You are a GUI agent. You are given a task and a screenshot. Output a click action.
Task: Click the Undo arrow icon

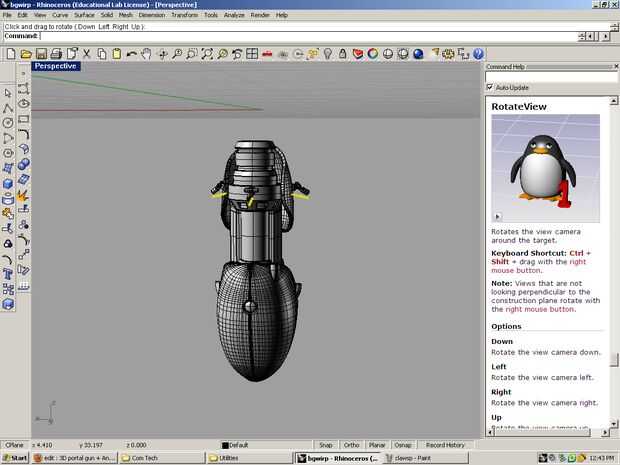click(131, 53)
